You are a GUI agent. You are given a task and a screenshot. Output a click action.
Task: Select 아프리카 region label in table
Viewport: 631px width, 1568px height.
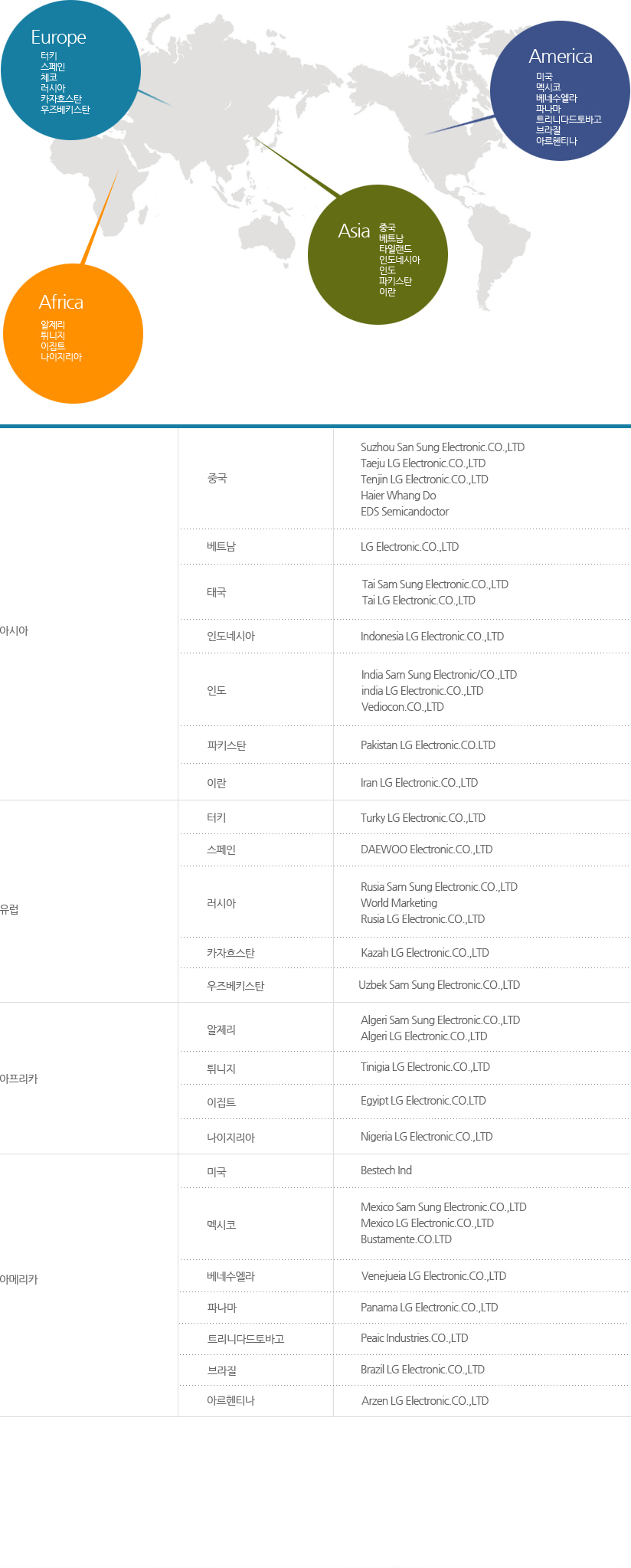pos(18,1079)
